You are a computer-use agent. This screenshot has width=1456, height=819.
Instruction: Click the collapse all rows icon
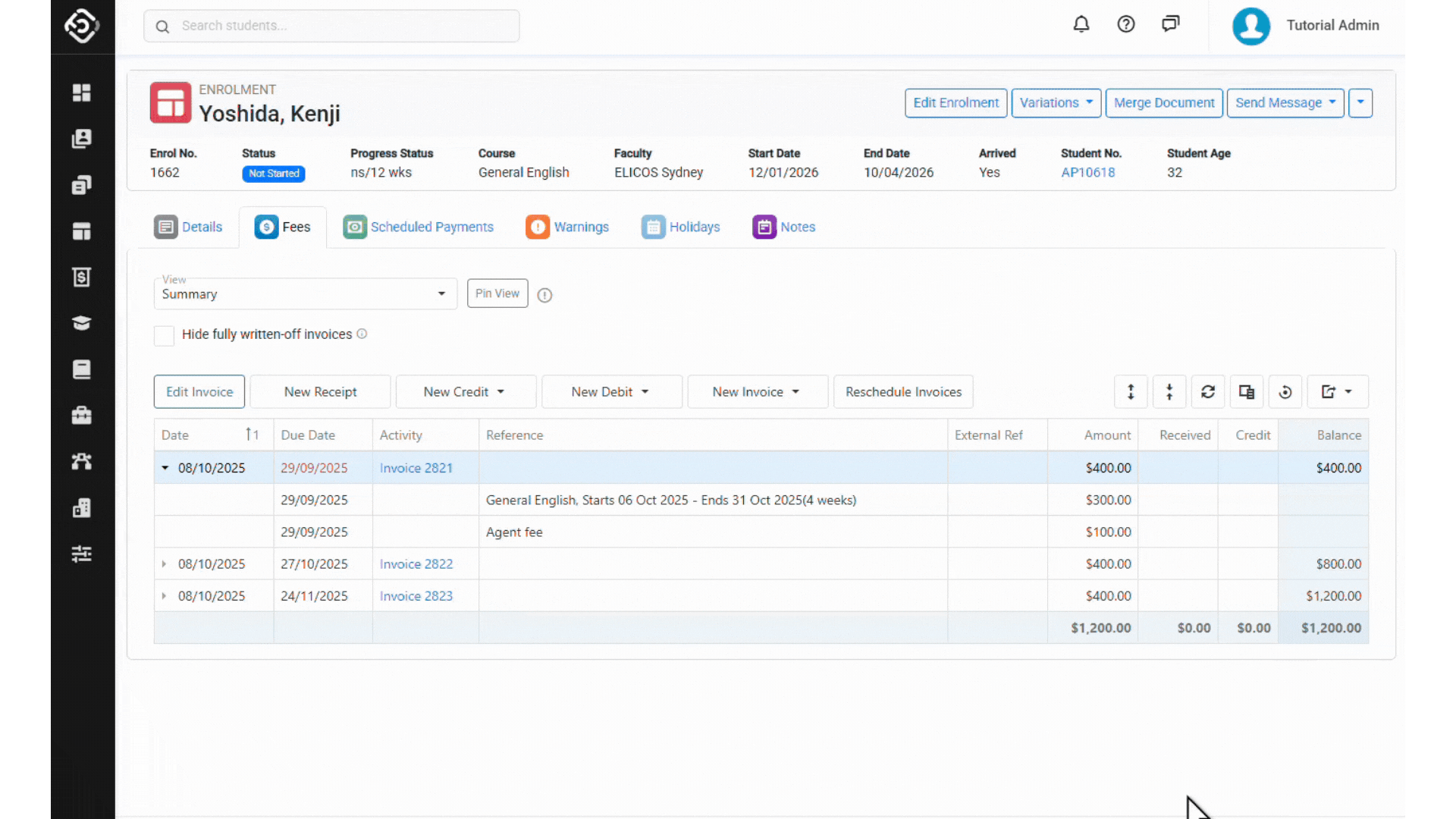tap(1169, 392)
